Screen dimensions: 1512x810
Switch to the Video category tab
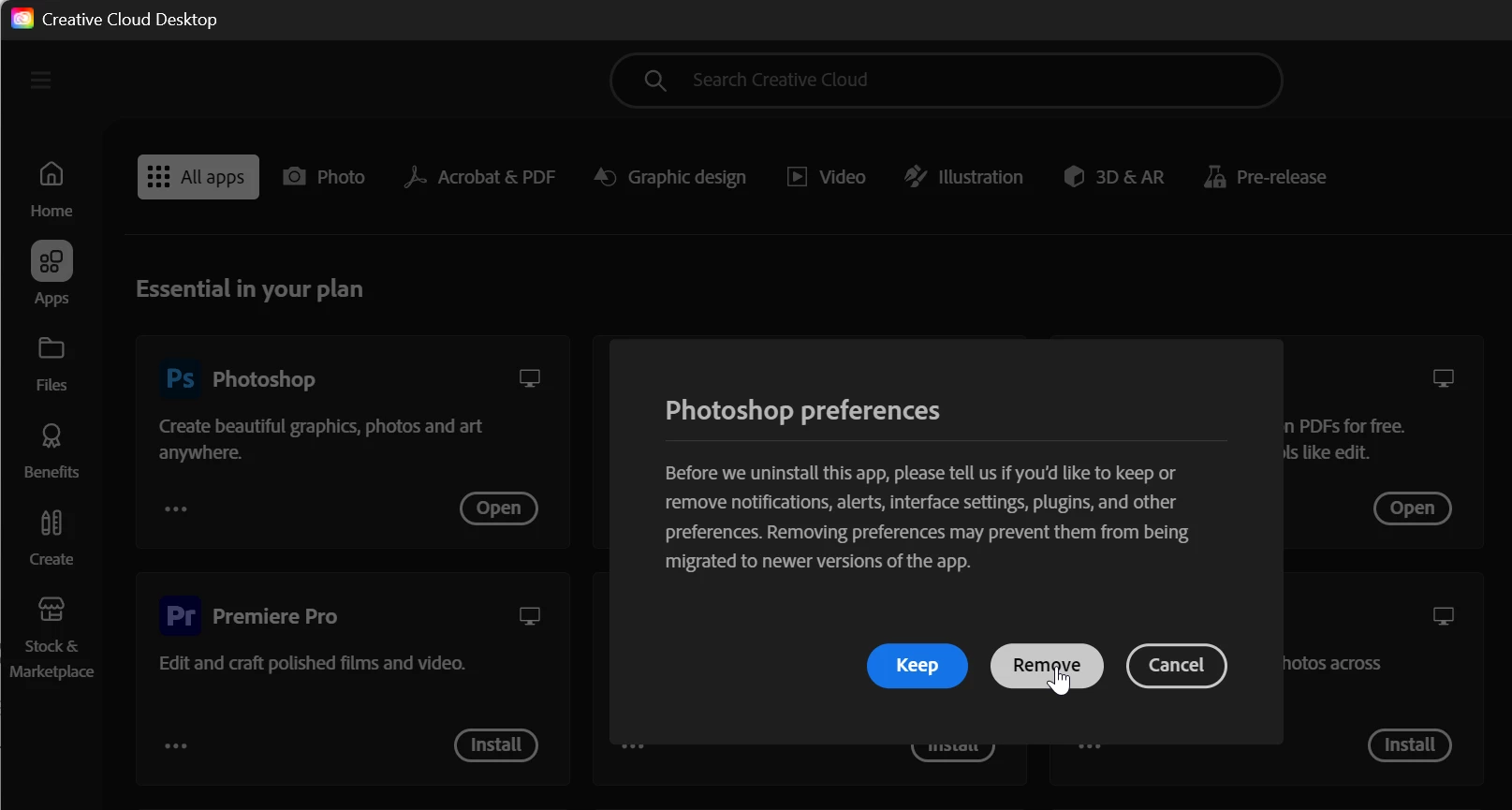[x=826, y=177]
